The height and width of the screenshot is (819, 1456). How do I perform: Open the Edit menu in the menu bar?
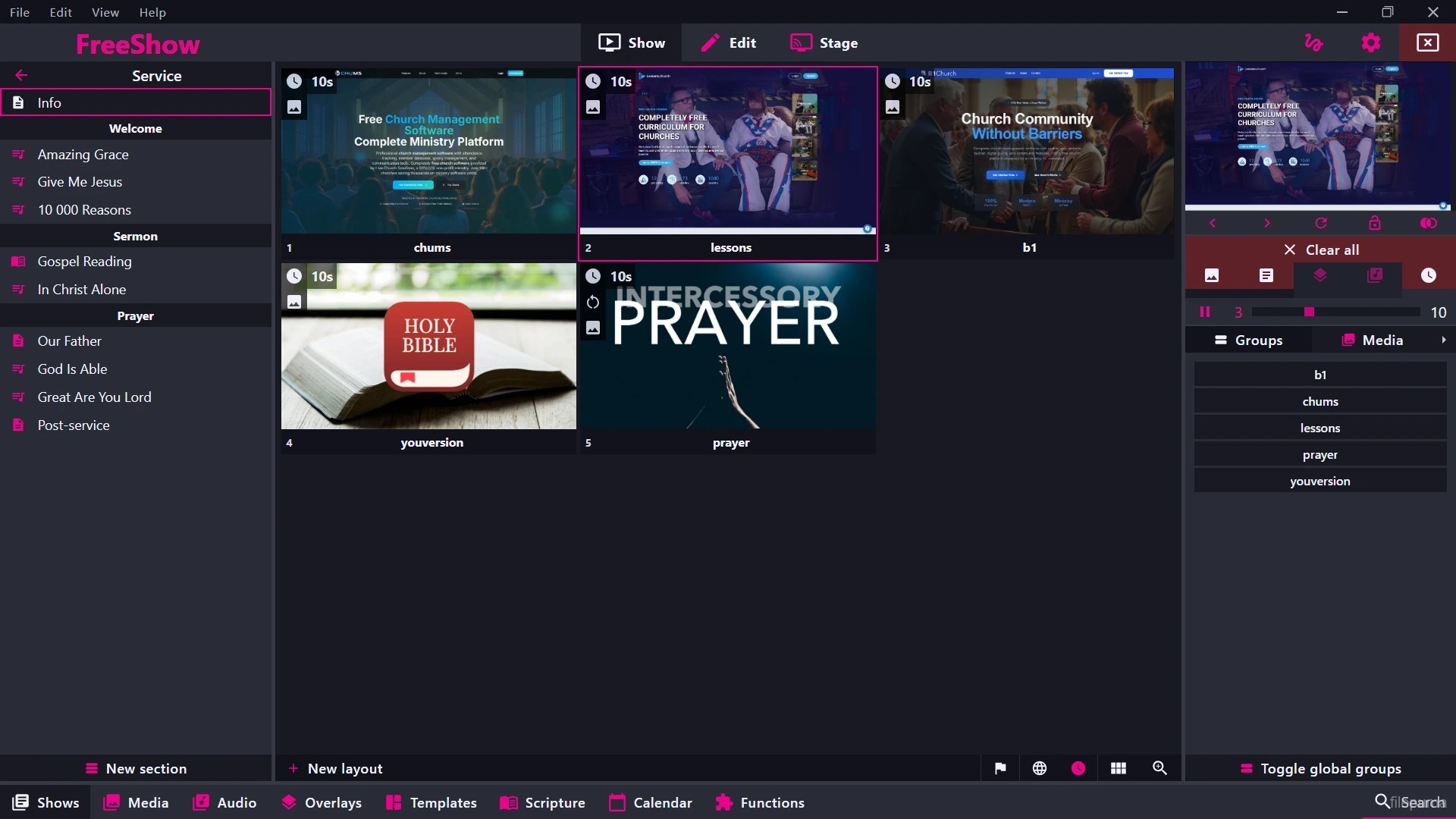click(x=61, y=12)
